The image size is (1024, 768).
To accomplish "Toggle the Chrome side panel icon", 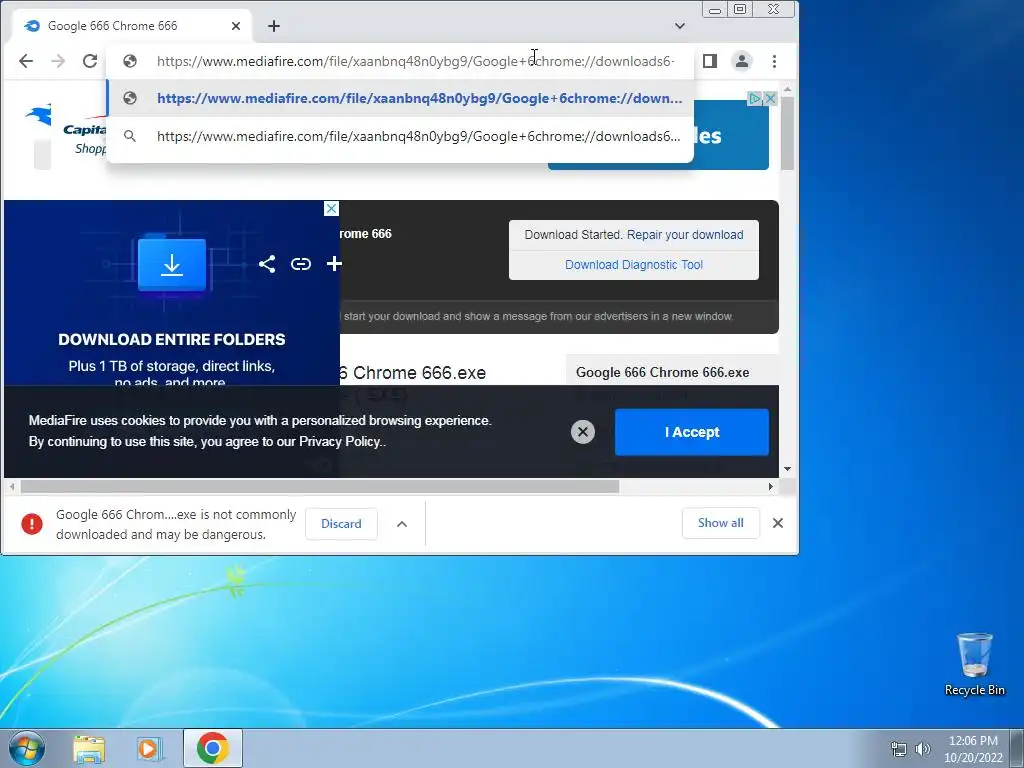I will tap(710, 61).
